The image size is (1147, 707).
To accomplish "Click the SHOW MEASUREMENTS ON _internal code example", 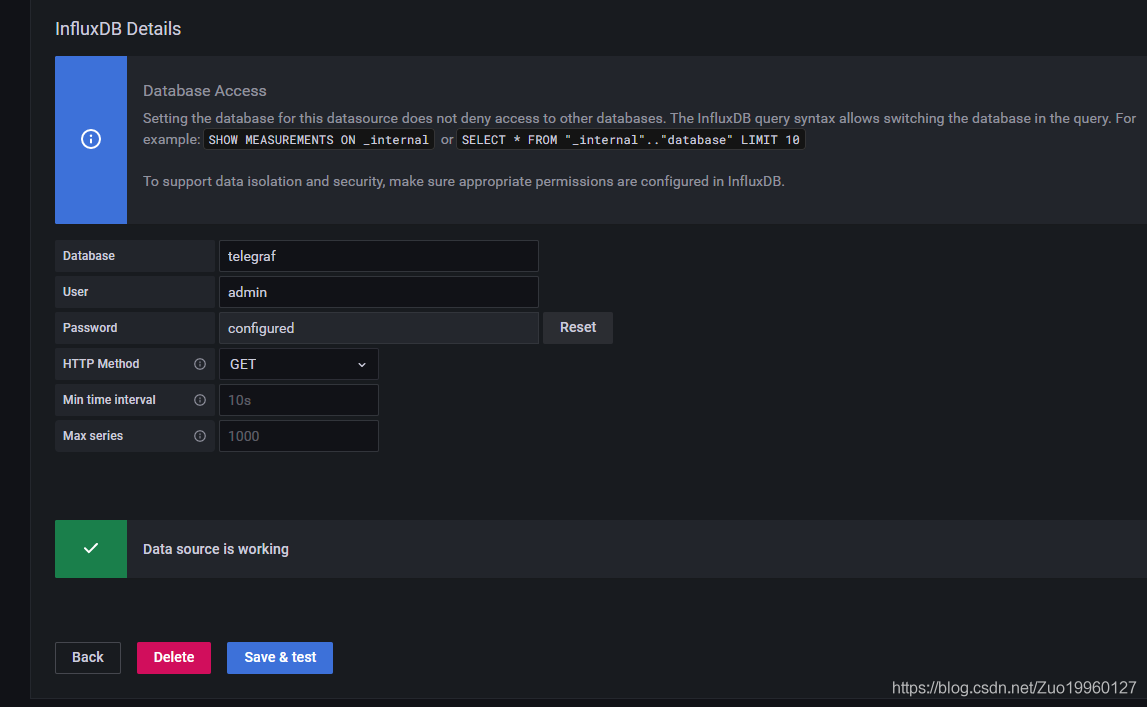I will coord(319,140).
